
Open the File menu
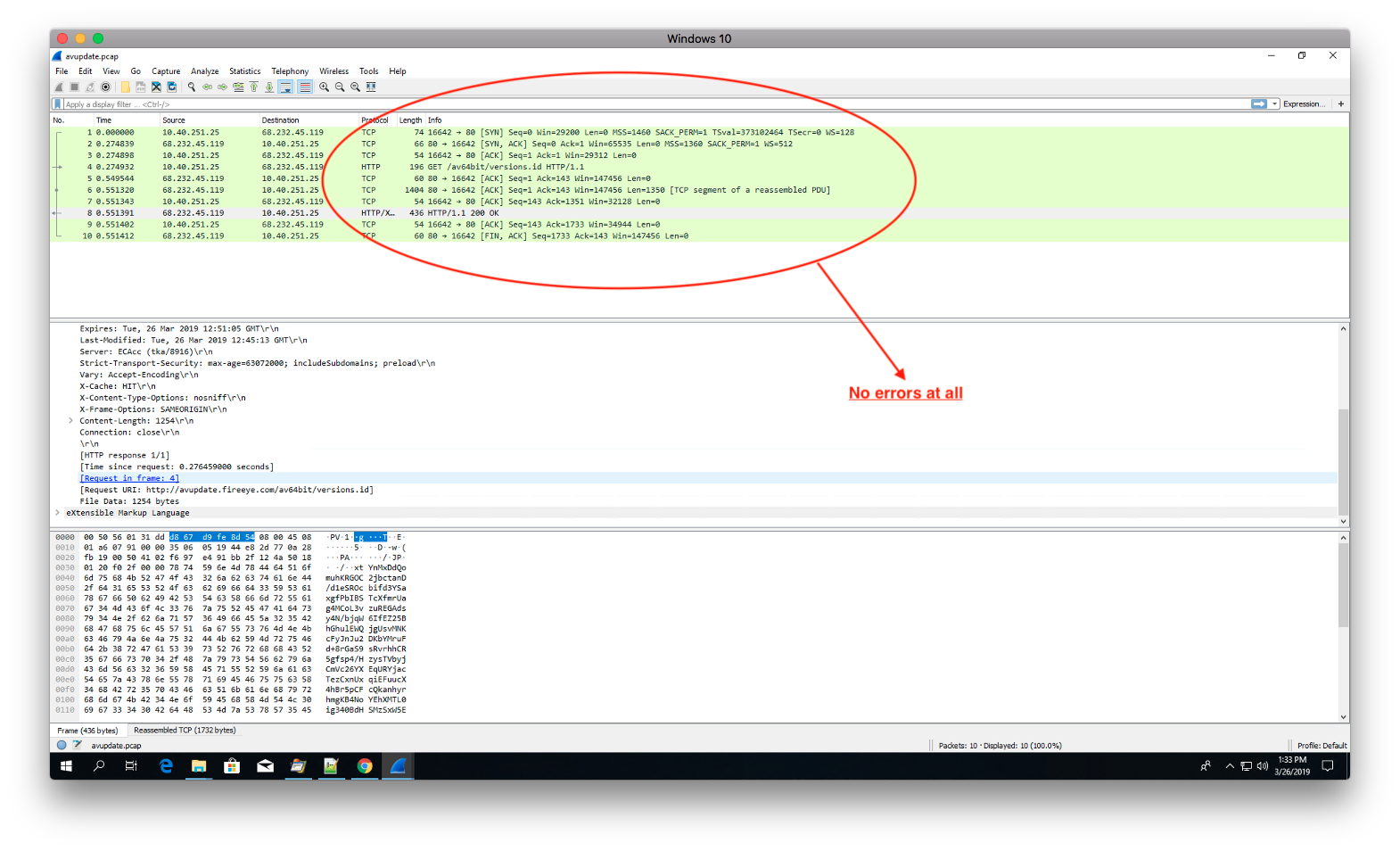(62, 71)
